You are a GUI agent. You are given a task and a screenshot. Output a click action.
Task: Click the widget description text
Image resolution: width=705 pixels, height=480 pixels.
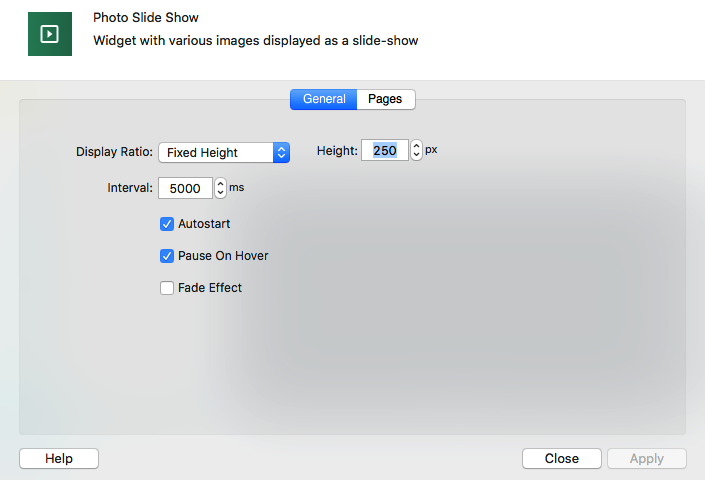click(x=255, y=41)
